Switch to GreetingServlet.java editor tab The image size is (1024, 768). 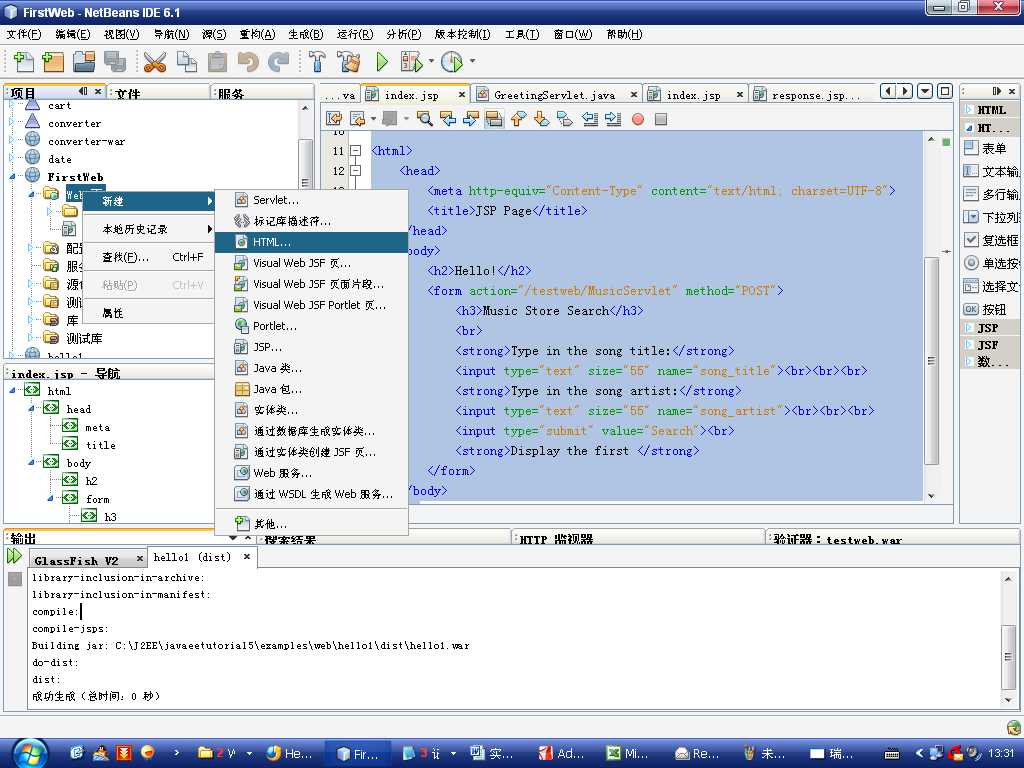coord(554,95)
